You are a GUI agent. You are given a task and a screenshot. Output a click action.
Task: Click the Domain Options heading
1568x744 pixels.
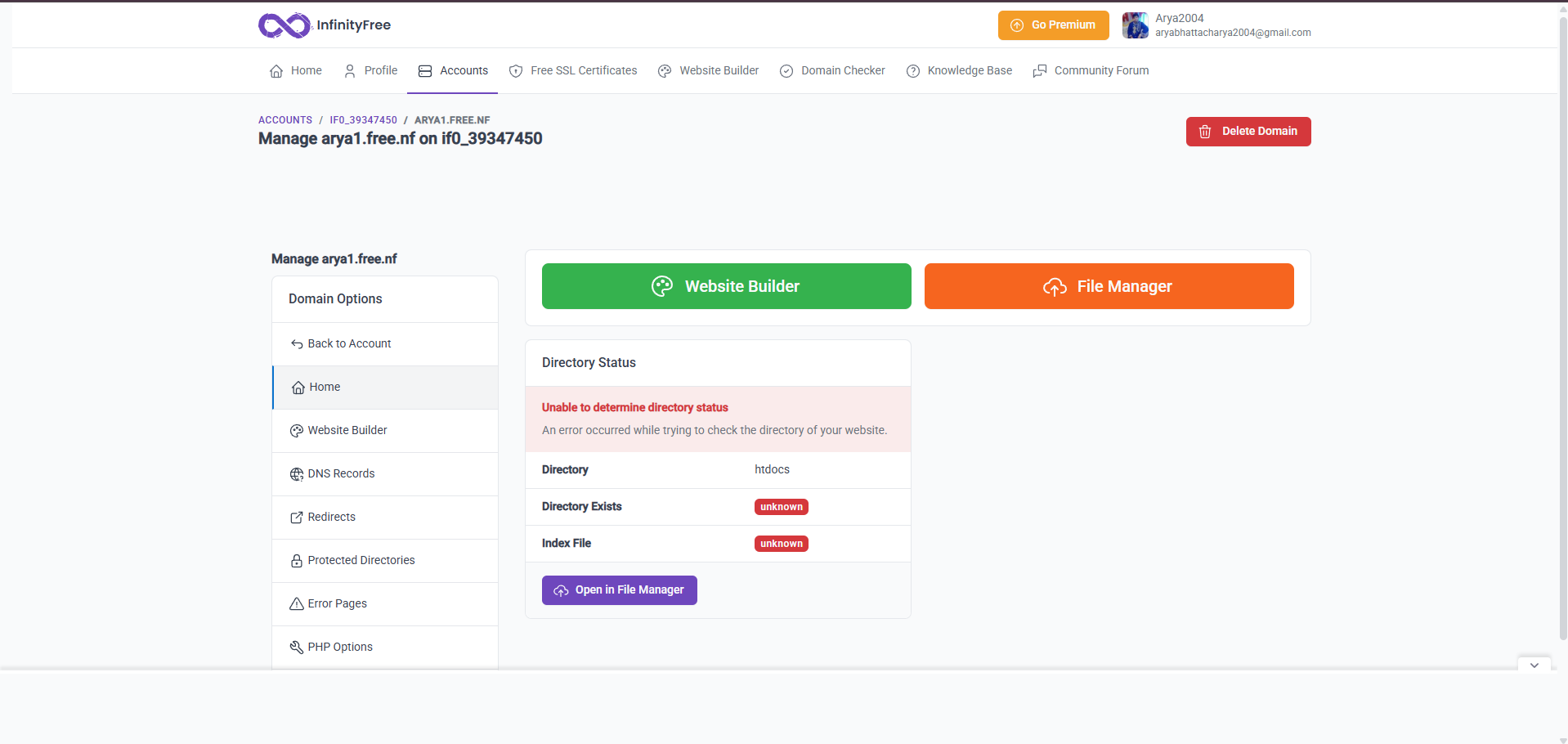[335, 299]
